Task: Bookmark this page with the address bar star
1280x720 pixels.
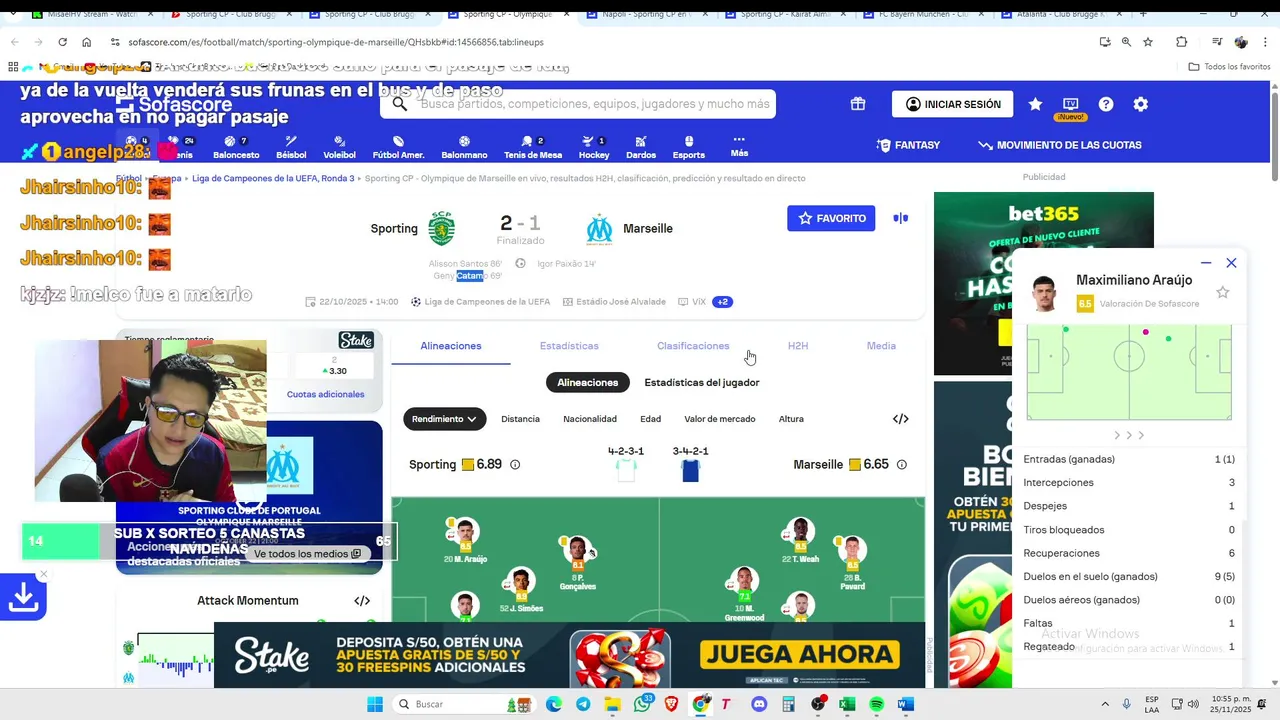Action: (1148, 42)
